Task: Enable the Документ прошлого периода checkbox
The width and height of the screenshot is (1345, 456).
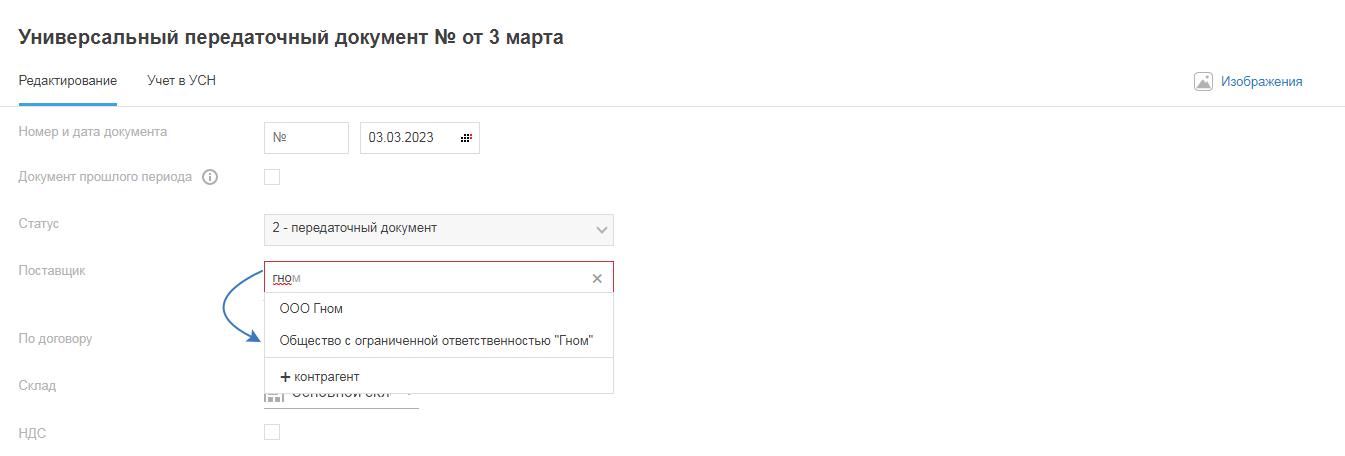Action: pos(272,178)
